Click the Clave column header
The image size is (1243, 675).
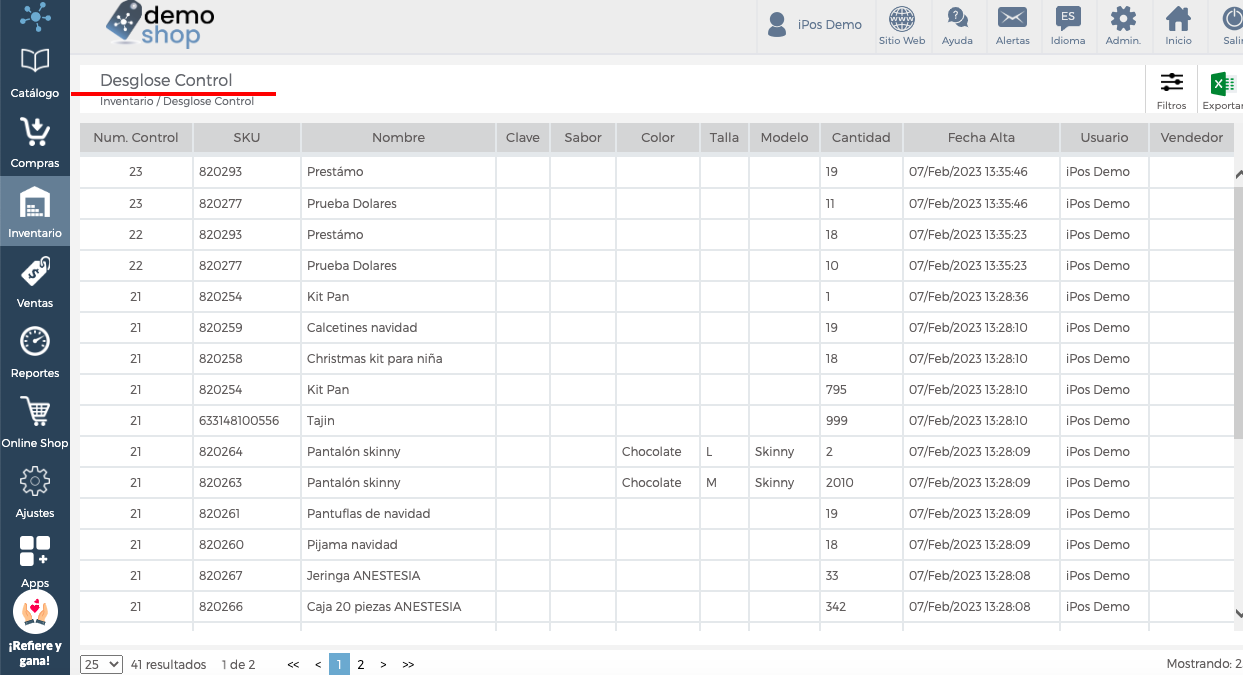tap(523, 138)
